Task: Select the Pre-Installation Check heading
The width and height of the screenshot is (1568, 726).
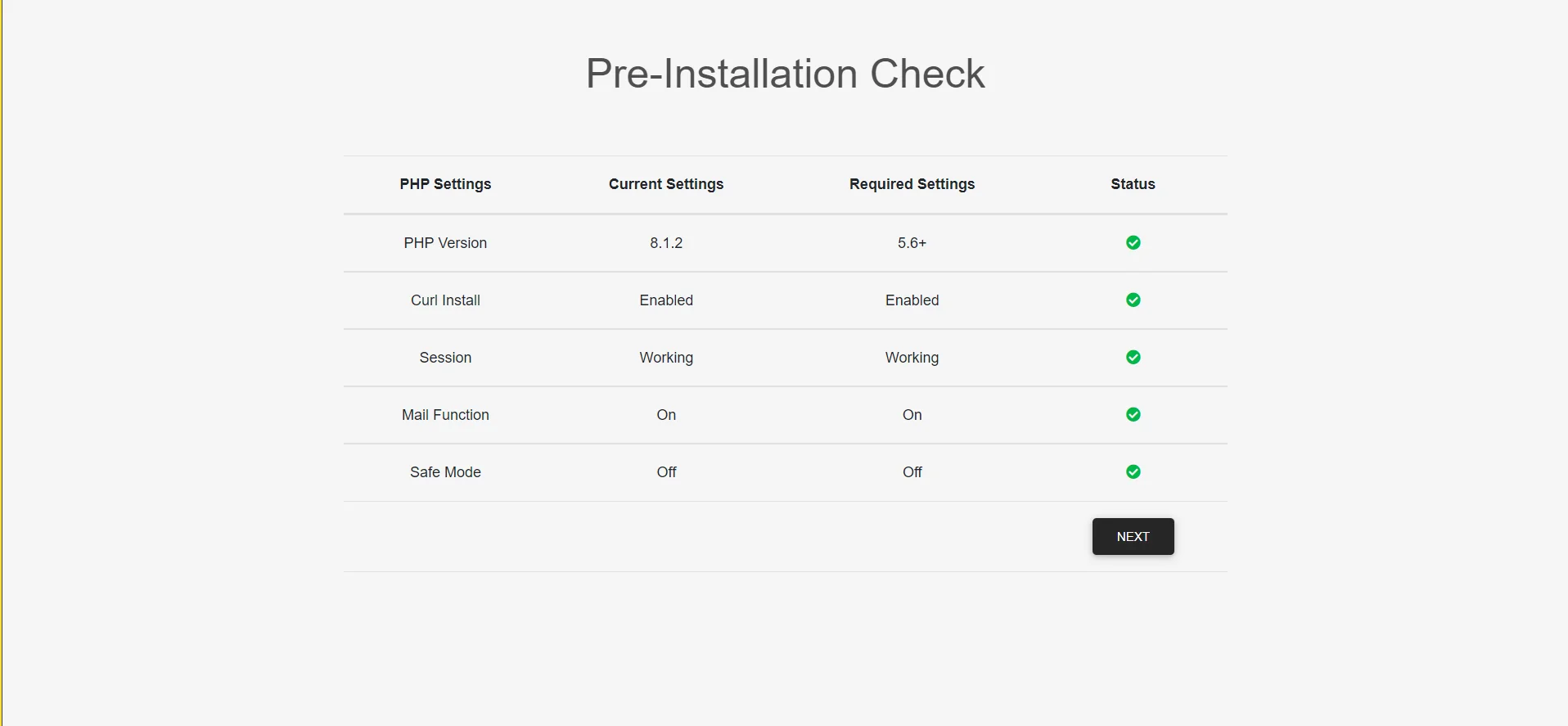Action: 785,74
